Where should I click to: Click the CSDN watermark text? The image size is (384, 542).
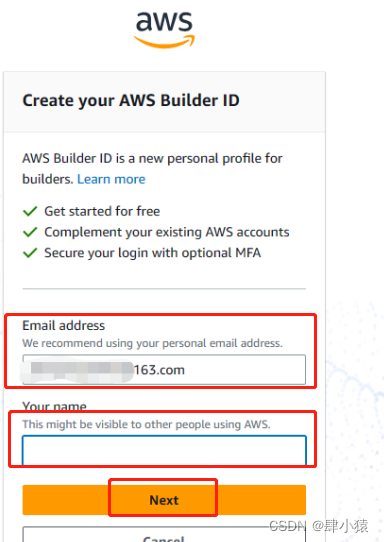[x=287, y=526]
